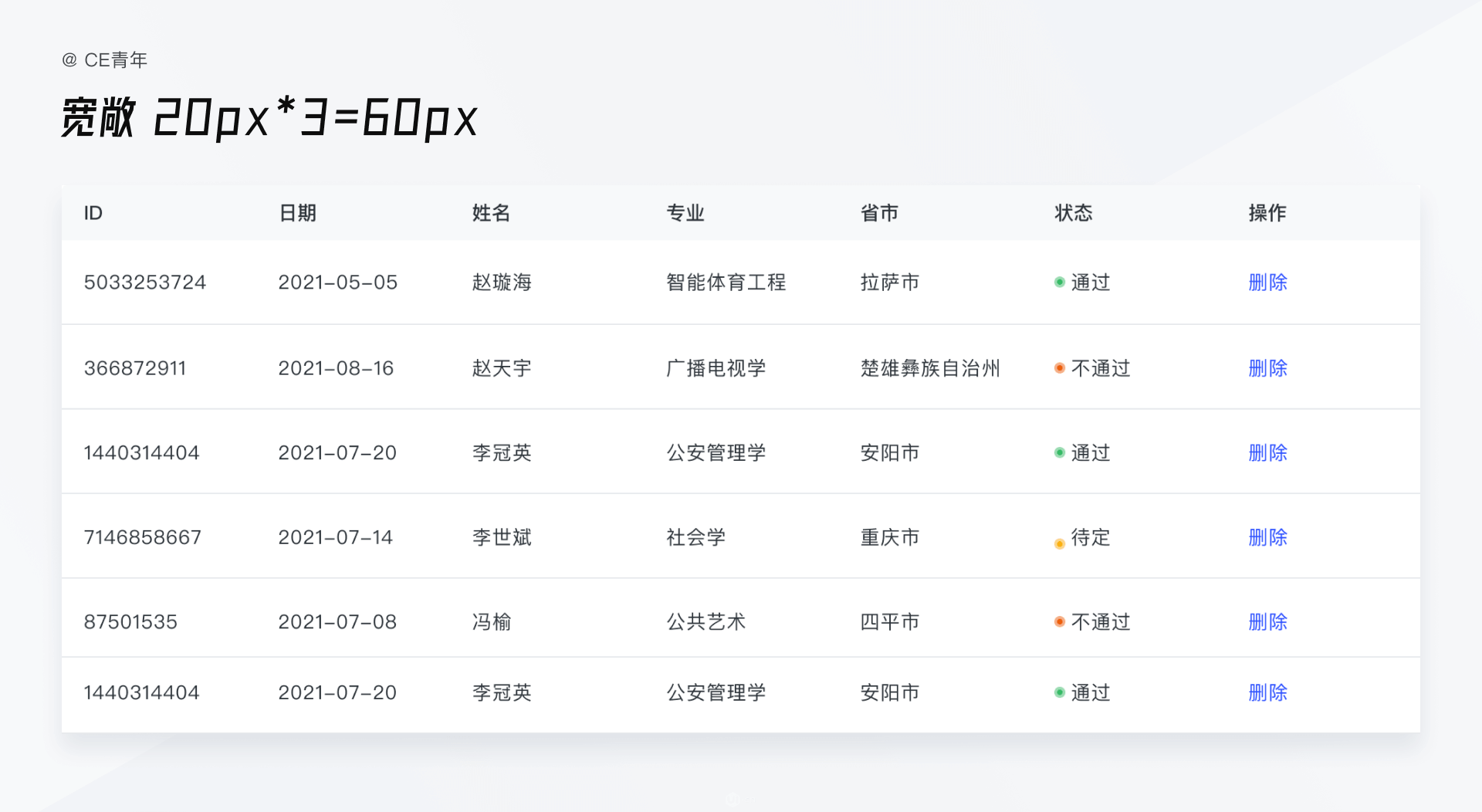Select the ID column header
The height and width of the screenshot is (812, 1482).
pos(93,213)
